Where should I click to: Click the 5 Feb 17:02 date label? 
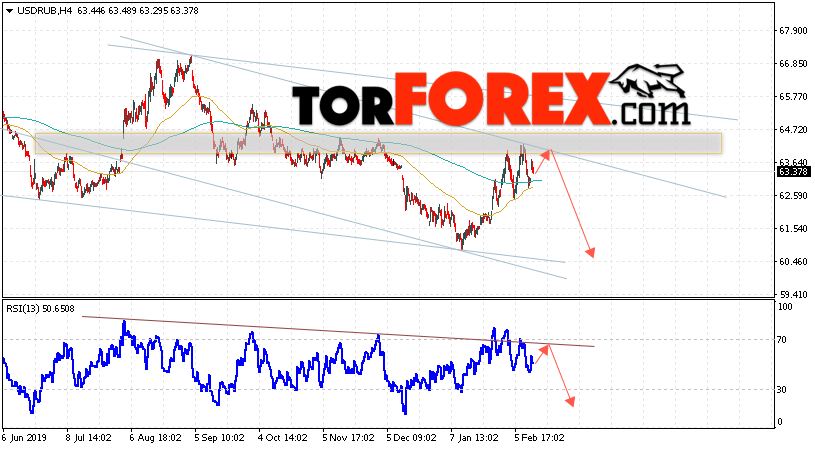(x=540, y=438)
